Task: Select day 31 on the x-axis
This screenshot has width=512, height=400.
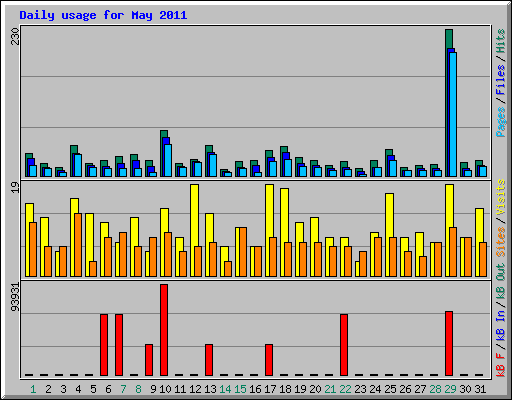Action: point(480,389)
